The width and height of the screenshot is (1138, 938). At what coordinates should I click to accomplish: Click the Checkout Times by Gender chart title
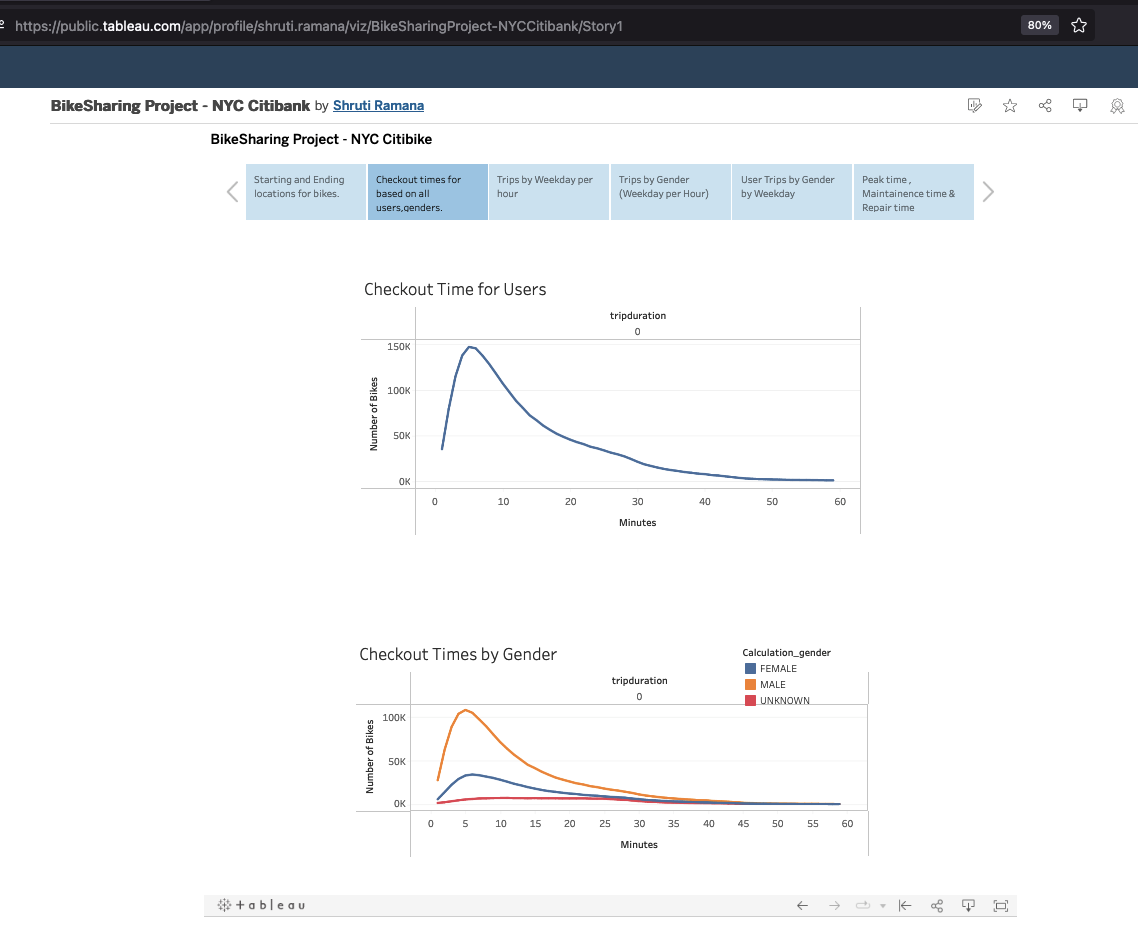coord(458,654)
